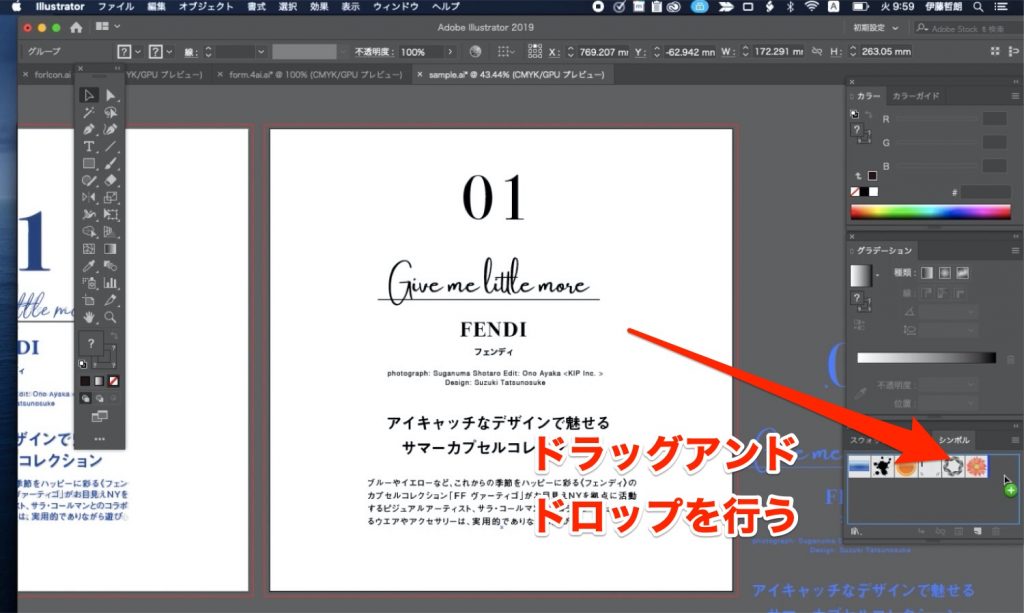Enable Draw Normal mode

86,398
